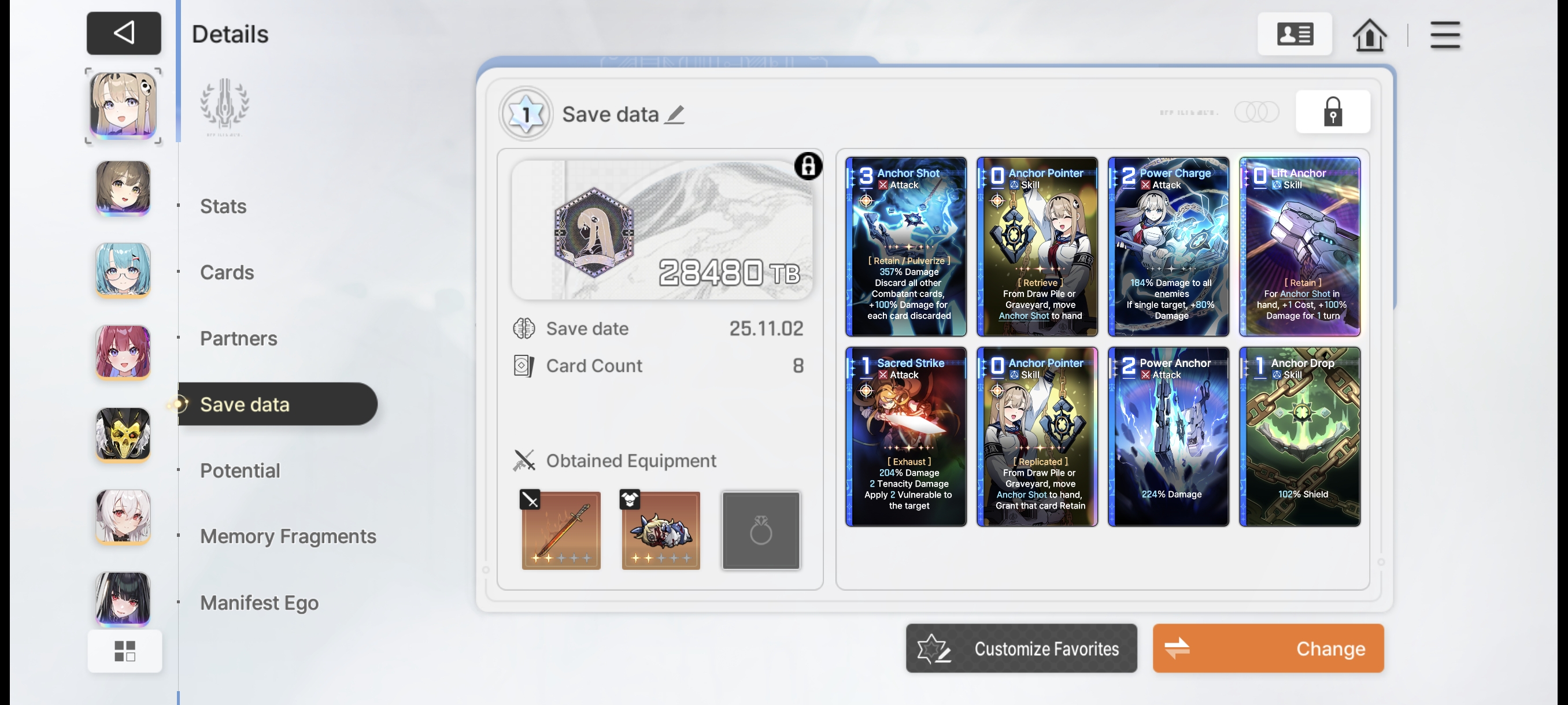This screenshot has width=1568, height=705.
Task: Toggle the save data lock button
Action: pos(1333,112)
